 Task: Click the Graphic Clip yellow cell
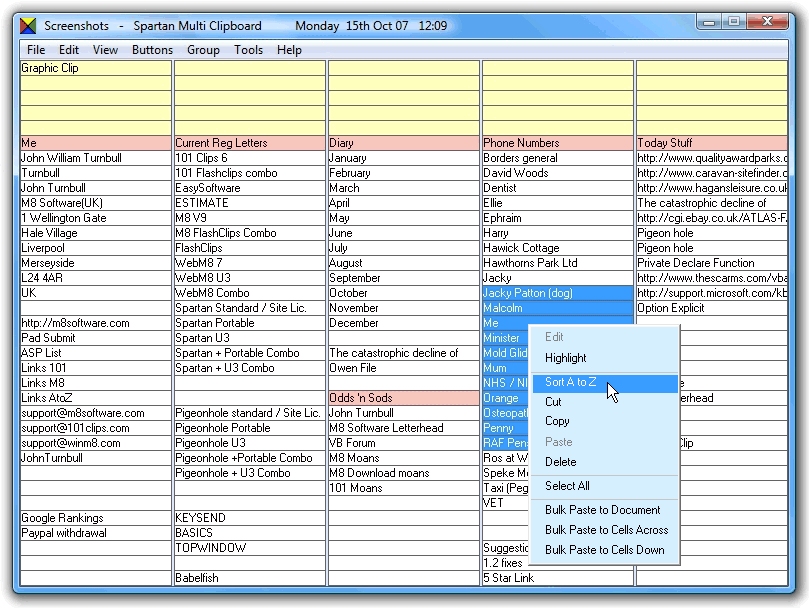pyautogui.click(x=95, y=68)
